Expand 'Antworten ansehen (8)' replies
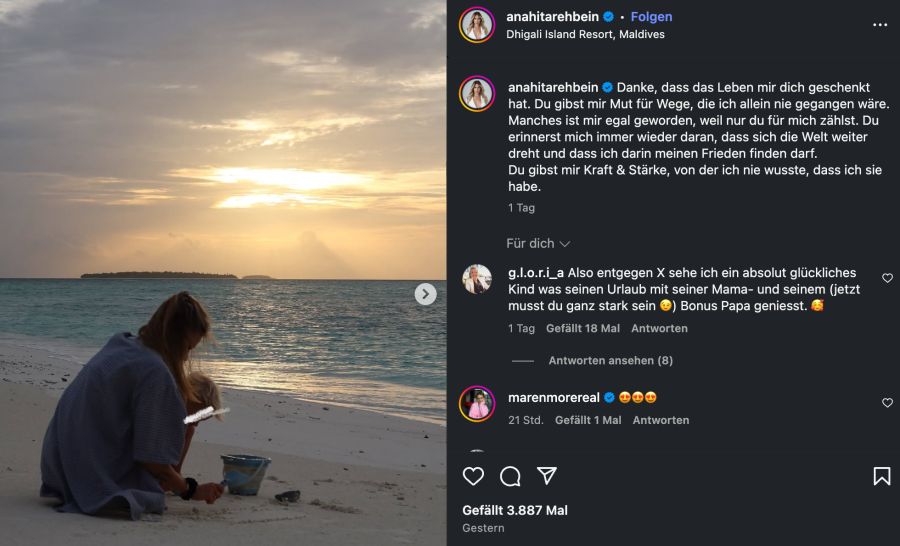 click(x=610, y=360)
